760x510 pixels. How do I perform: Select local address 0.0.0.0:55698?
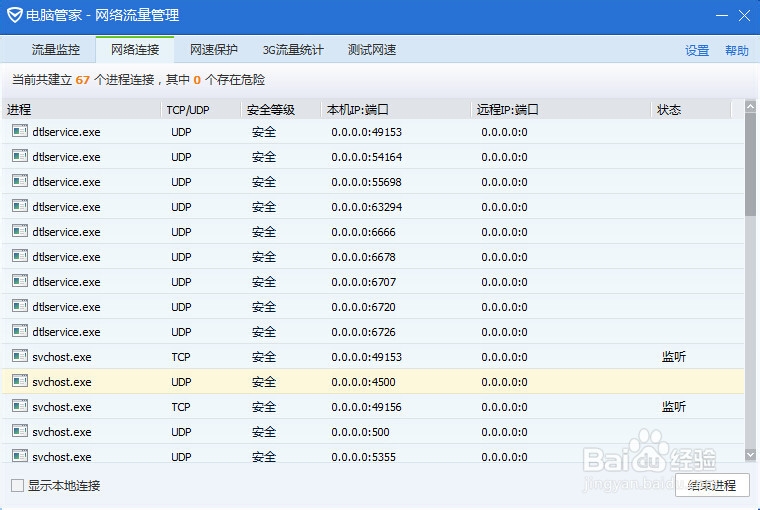point(366,182)
